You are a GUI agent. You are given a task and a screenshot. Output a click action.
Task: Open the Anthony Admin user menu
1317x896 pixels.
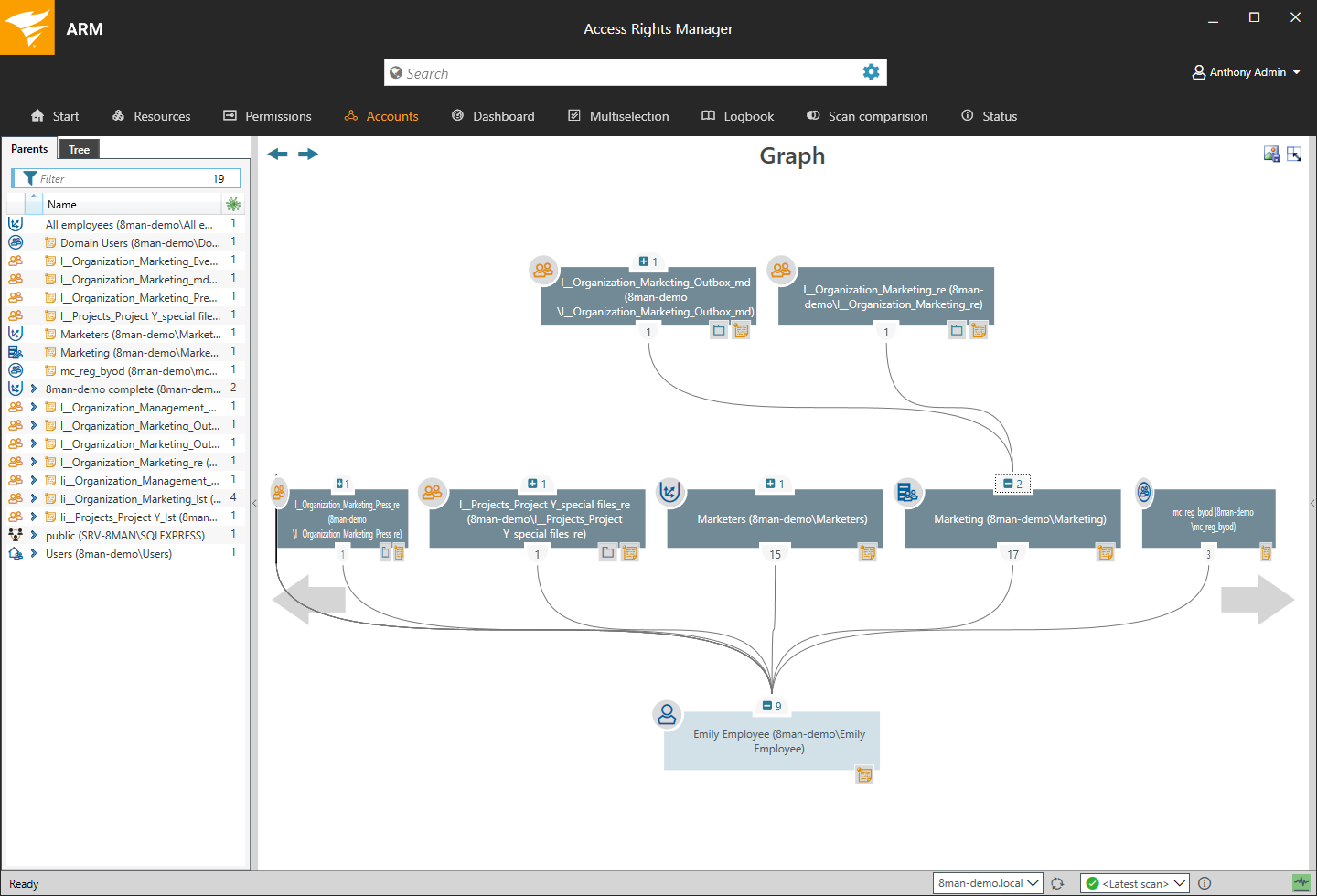1246,72
